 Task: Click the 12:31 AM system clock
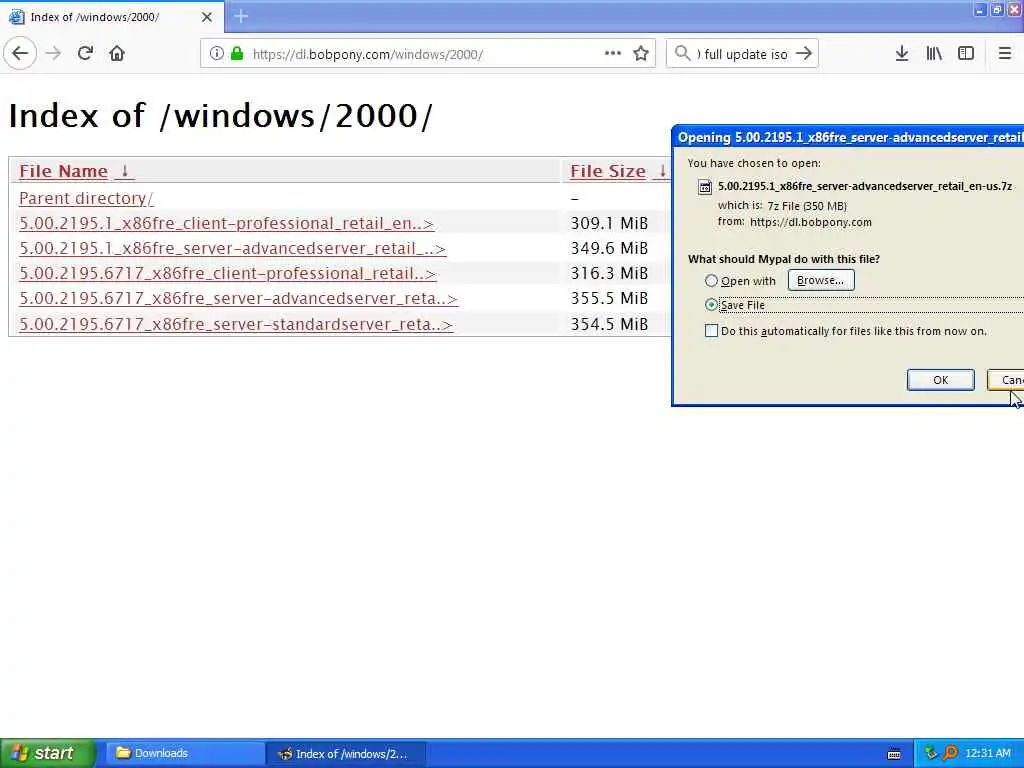[987, 753]
